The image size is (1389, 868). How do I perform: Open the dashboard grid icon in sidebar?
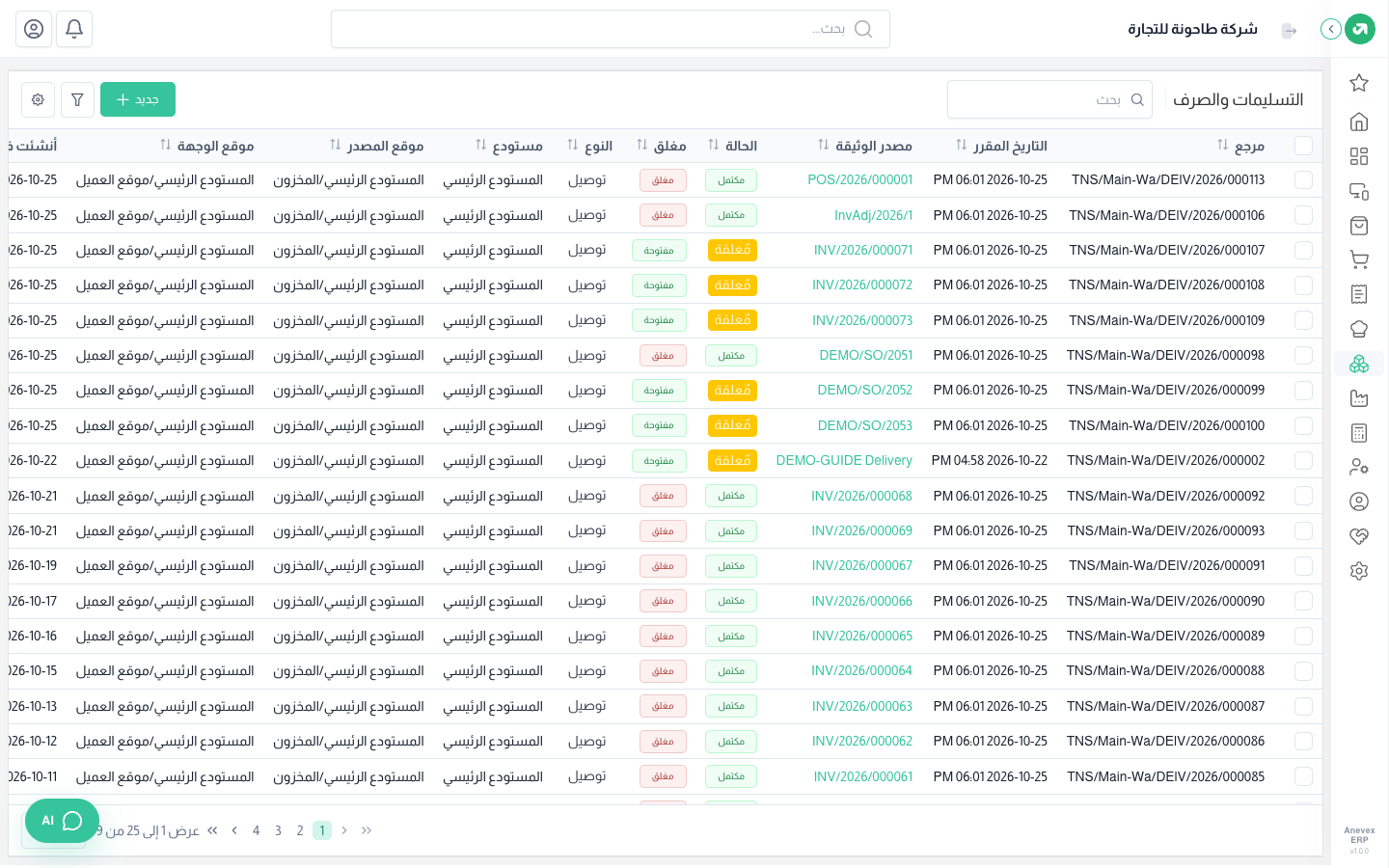1359,156
